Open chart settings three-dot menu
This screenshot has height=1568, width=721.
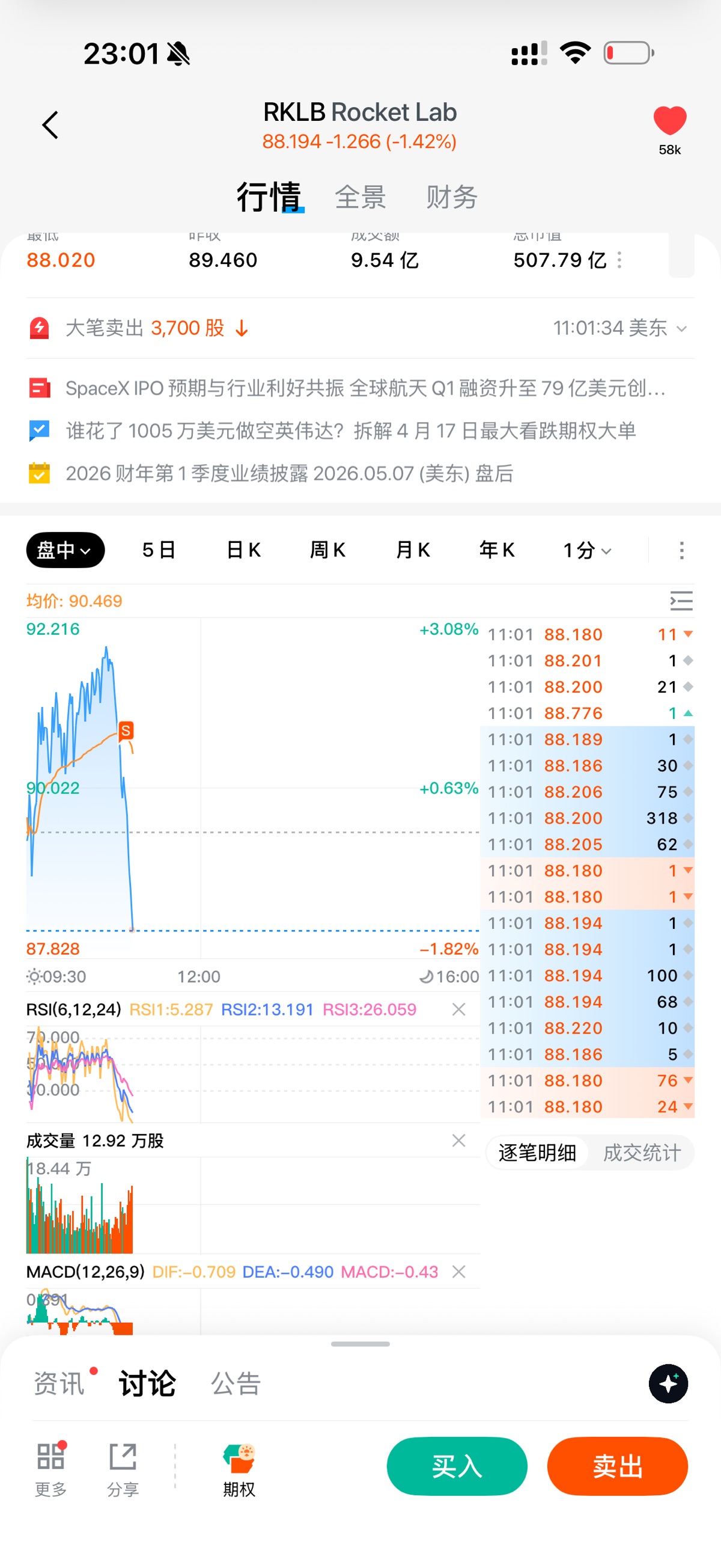[x=681, y=550]
